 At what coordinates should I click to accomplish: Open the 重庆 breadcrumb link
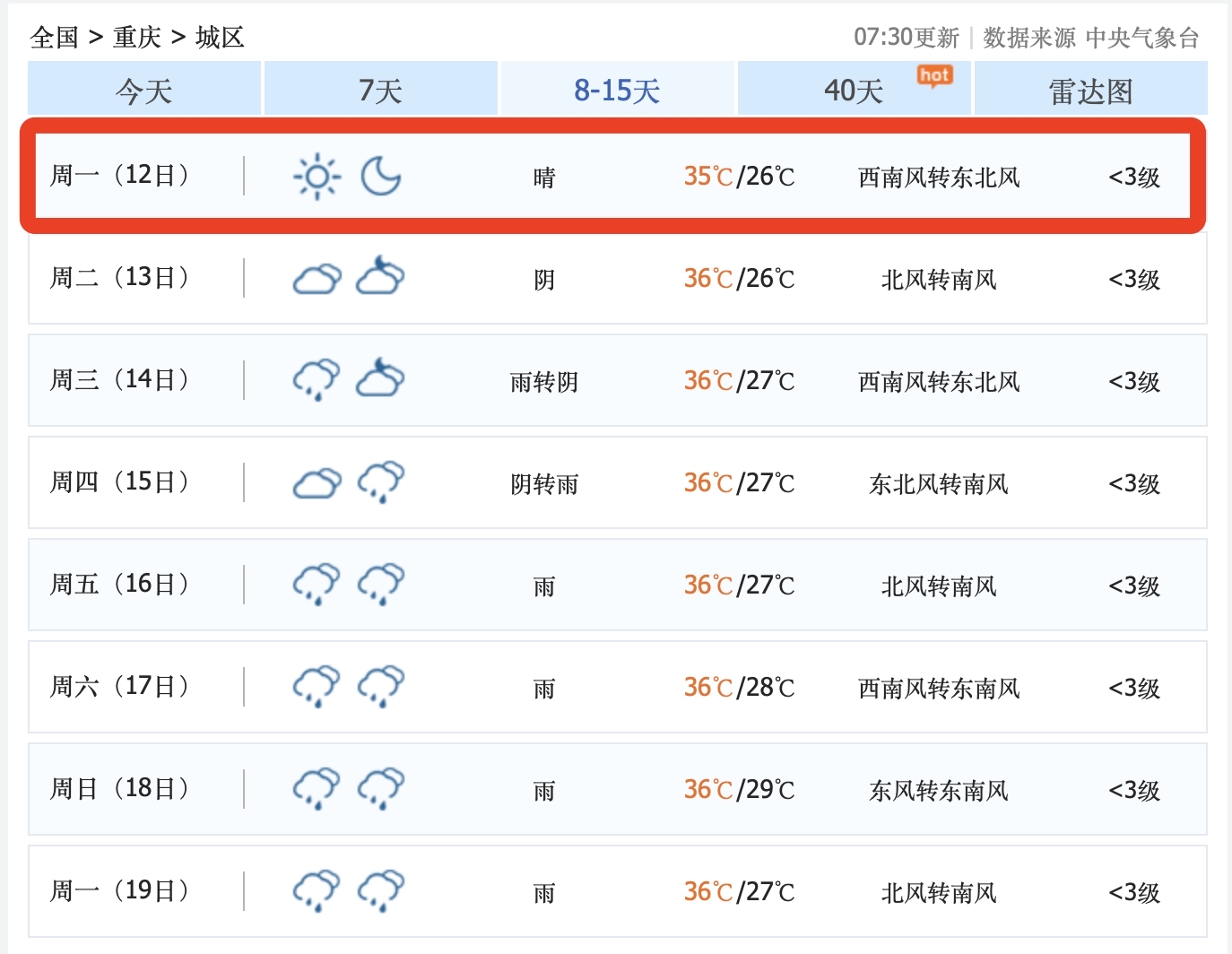click(136, 38)
